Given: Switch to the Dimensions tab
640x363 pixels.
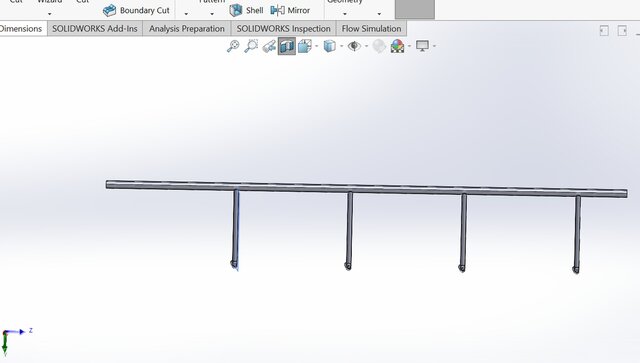Looking at the screenshot, I should [22, 29].
